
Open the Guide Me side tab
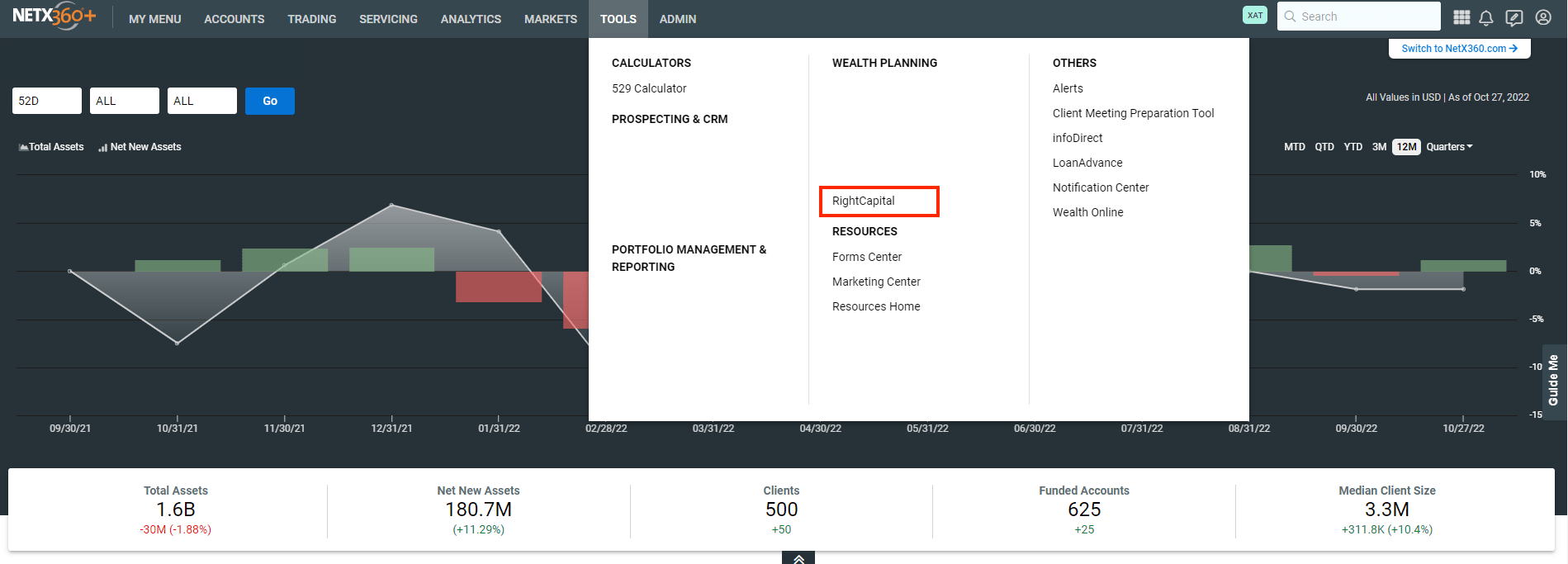pos(1553,380)
